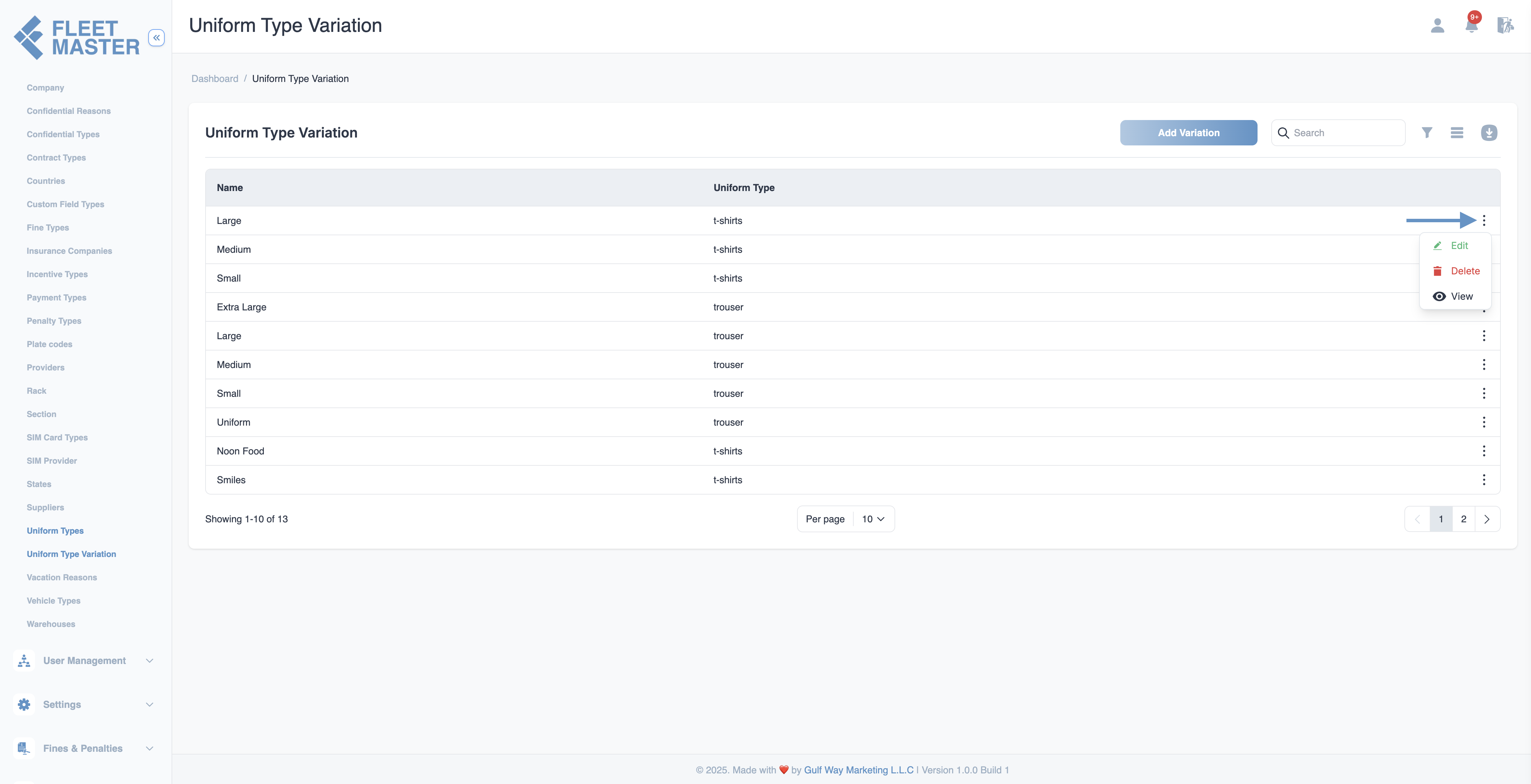The image size is (1531, 784).
Task: Select the Extra Large name cell
Action: (x=241, y=307)
